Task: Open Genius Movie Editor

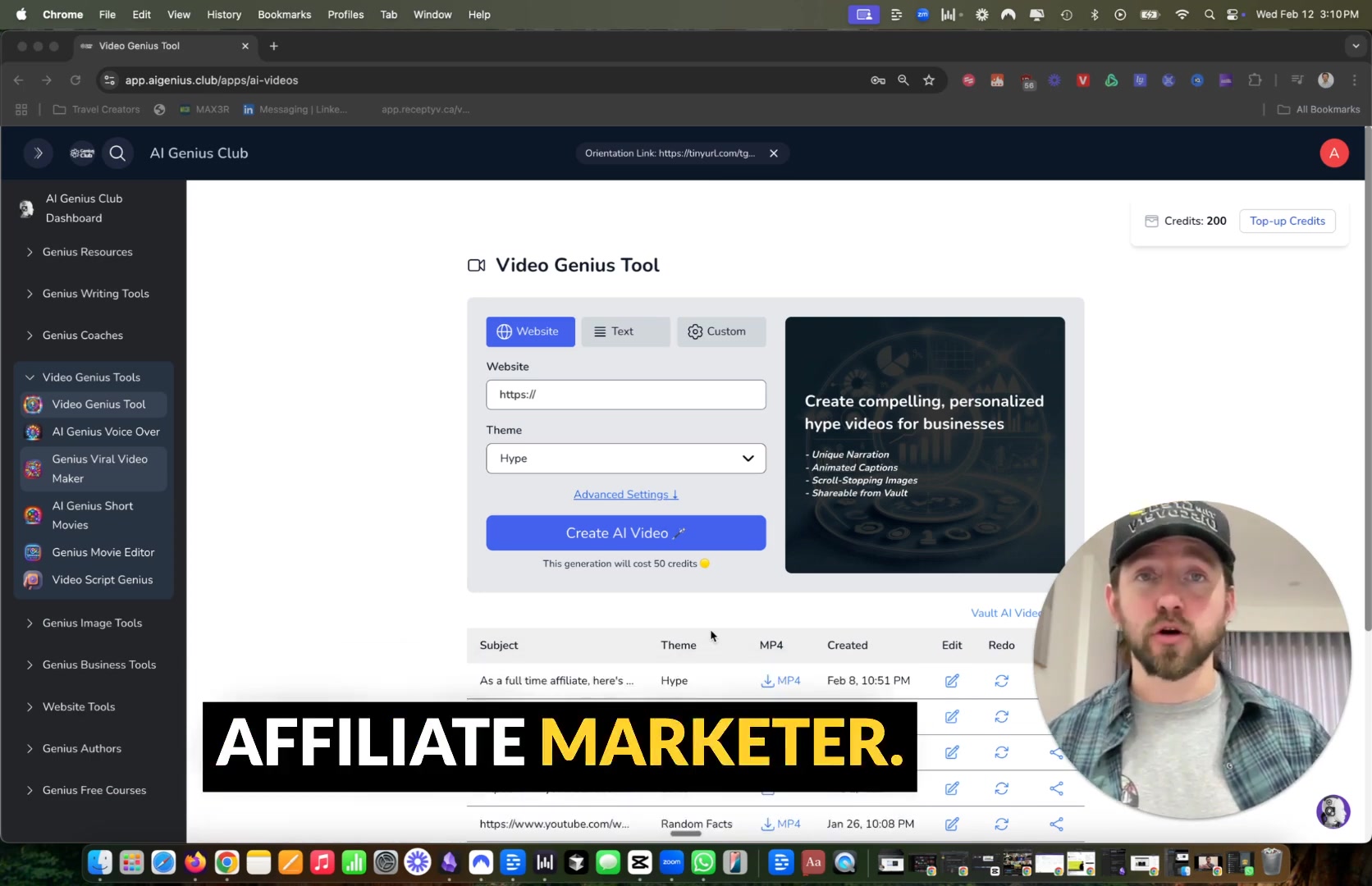Action: pyautogui.click(x=94, y=553)
